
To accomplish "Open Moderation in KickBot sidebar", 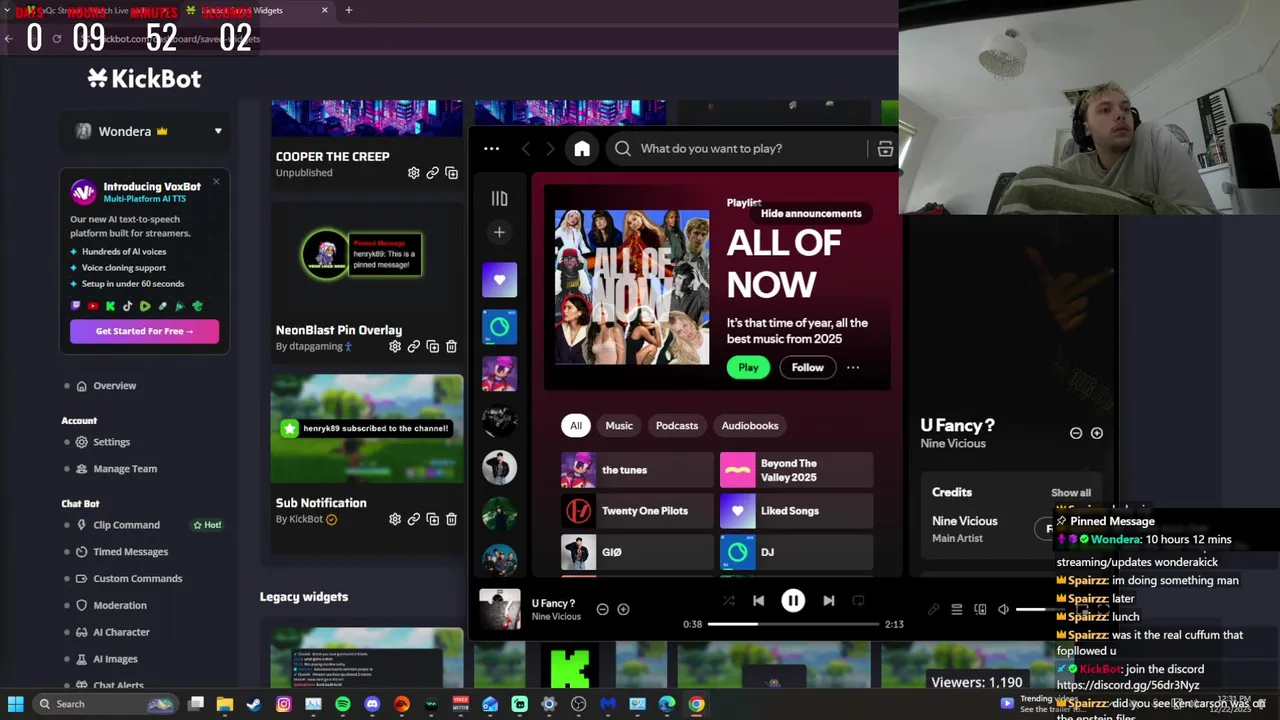I will pos(120,606).
